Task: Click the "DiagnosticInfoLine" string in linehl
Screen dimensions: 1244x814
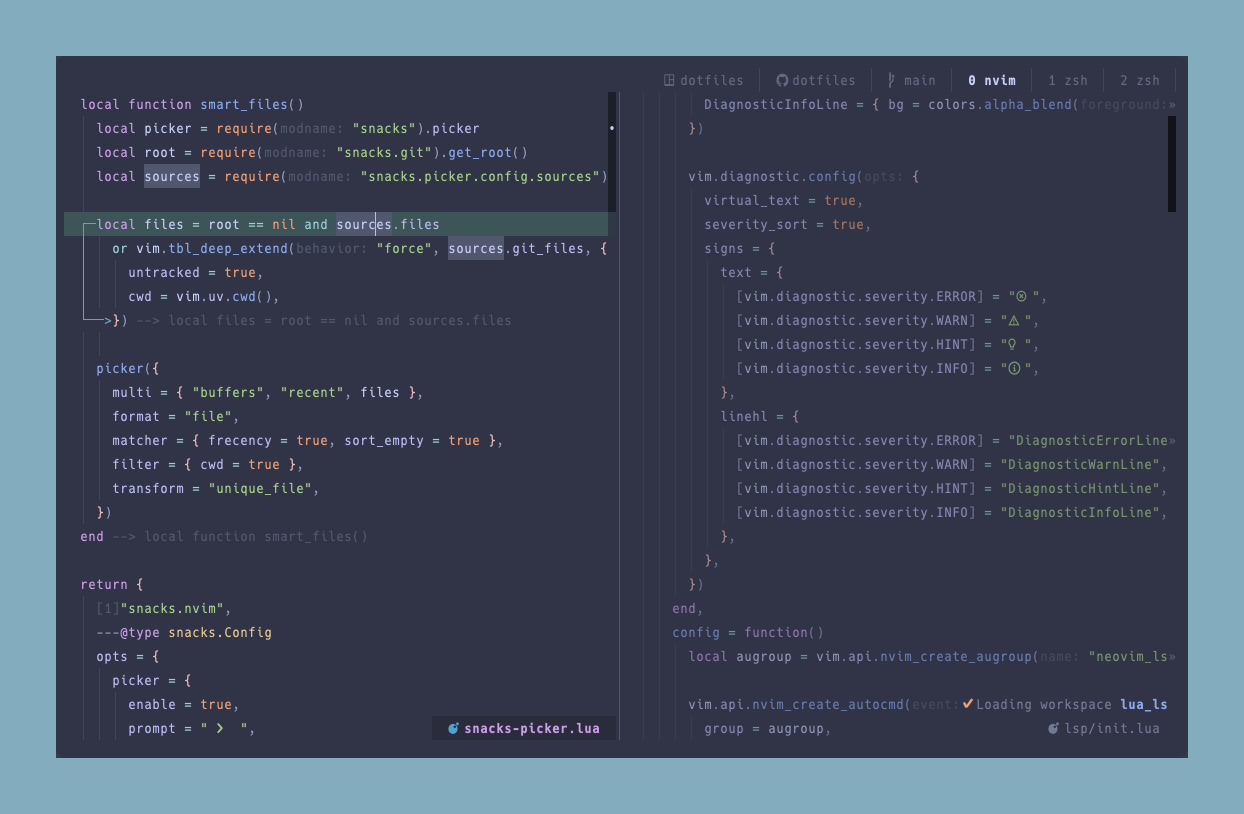Action: click(x=1080, y=512)
